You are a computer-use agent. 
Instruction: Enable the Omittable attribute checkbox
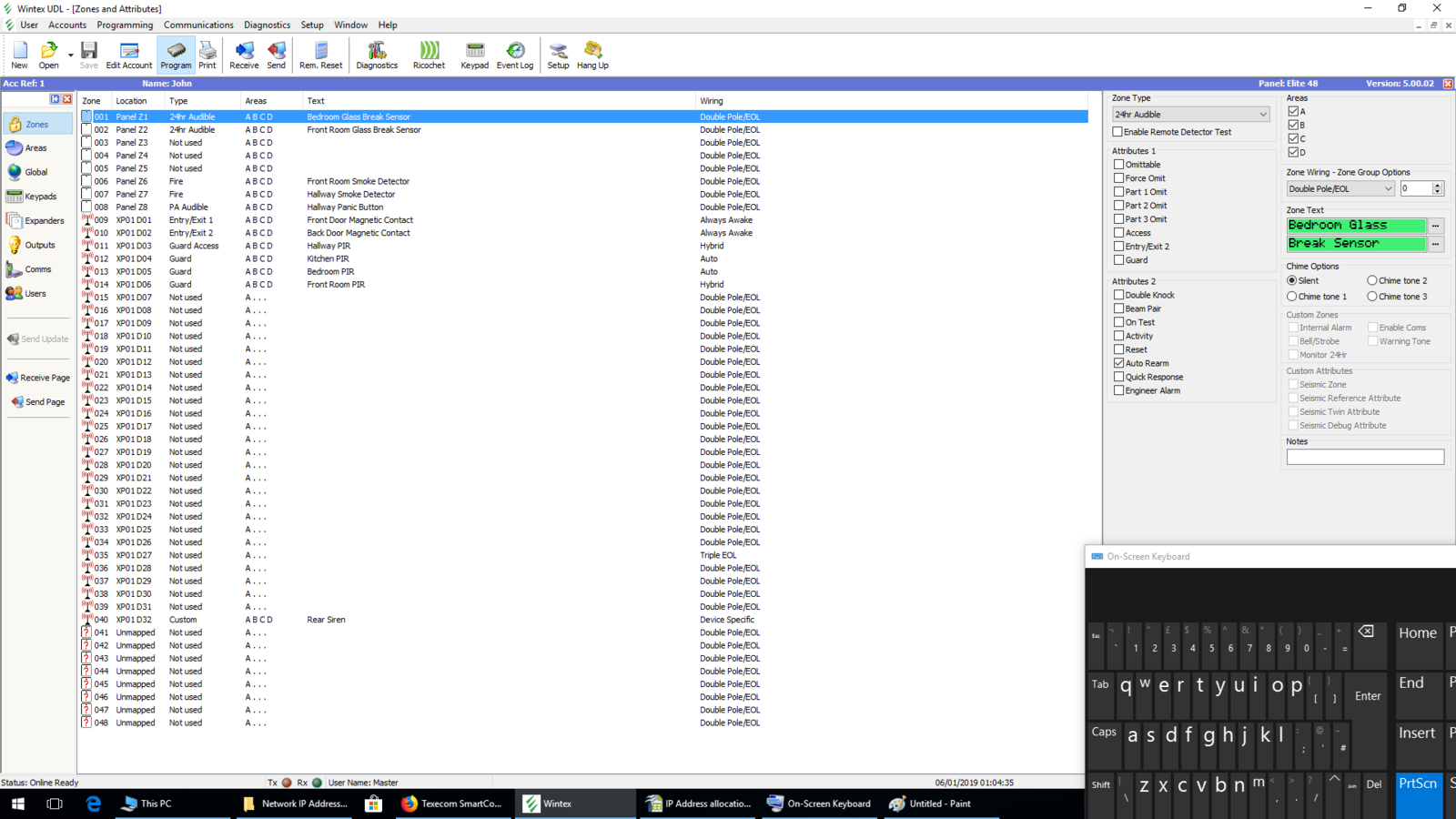pyautogui.click(x=1119, y=165)
